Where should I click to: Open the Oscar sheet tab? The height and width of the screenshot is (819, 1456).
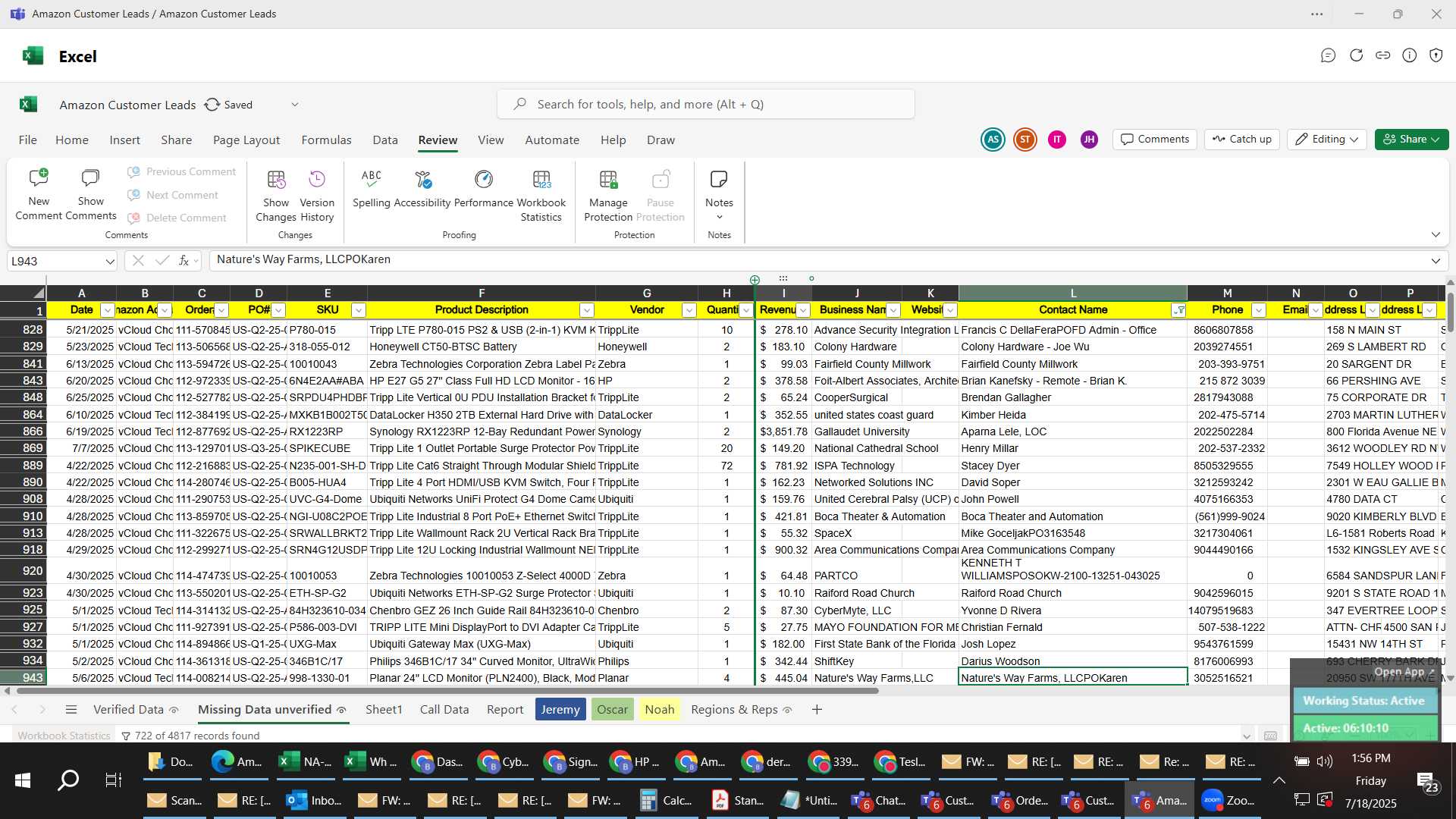[612, 710]
